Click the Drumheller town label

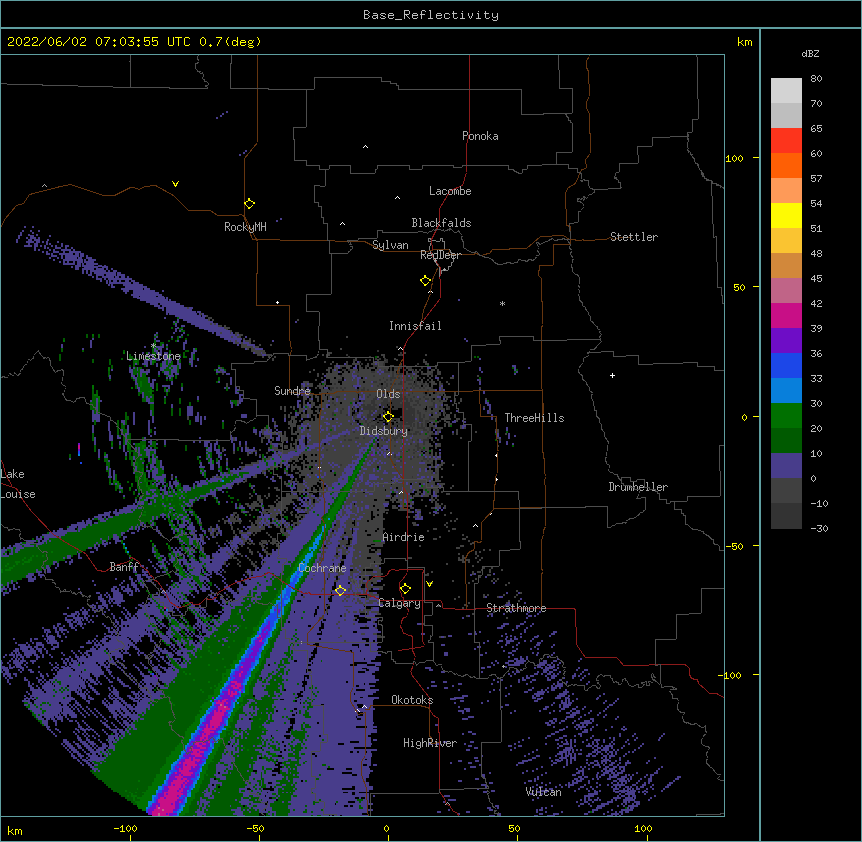pyautogui.click(x=638, y=487)
